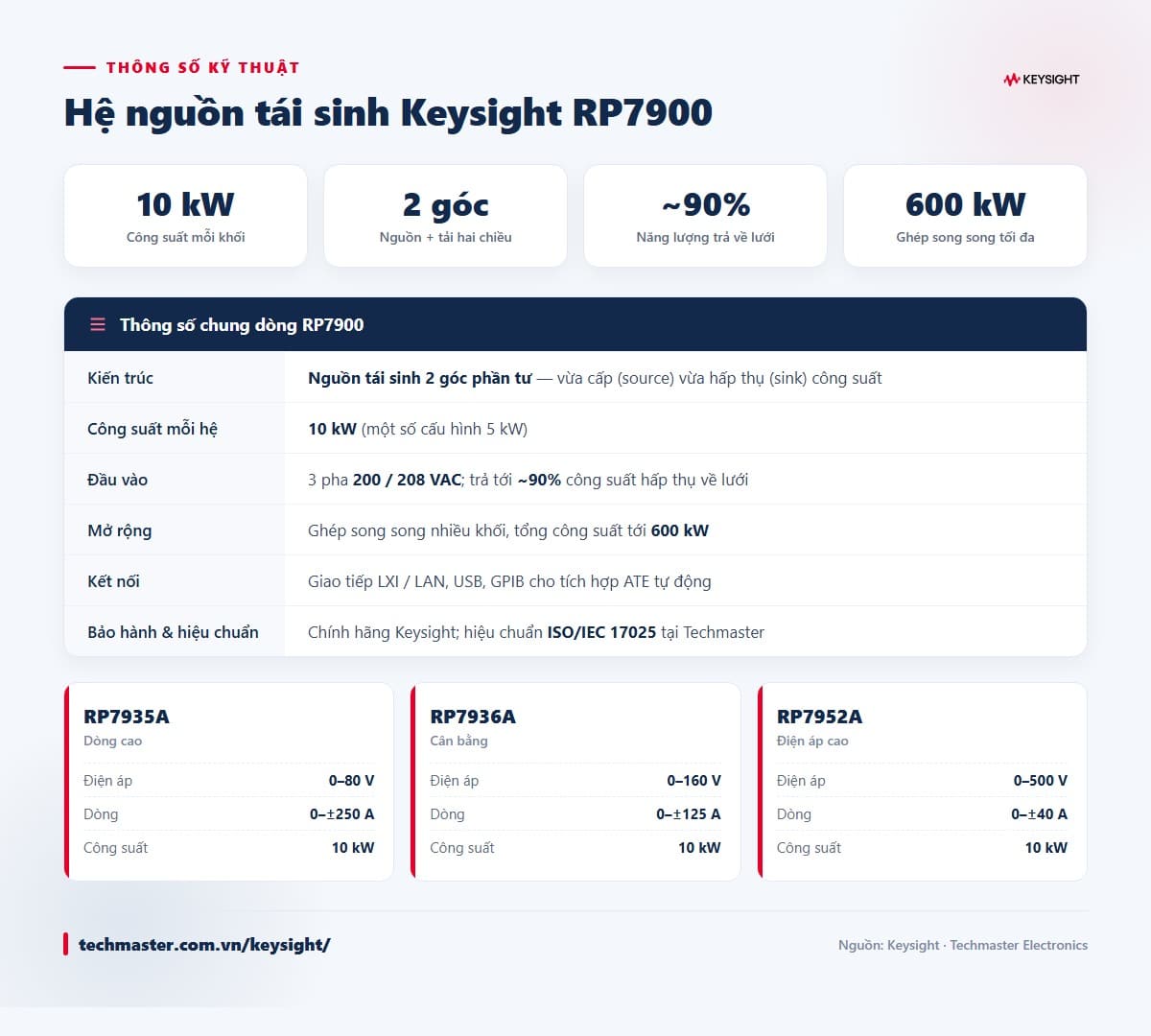1151x1036 pixels.
Task: Open the RP7936A model card
Action: pos(575,782)
